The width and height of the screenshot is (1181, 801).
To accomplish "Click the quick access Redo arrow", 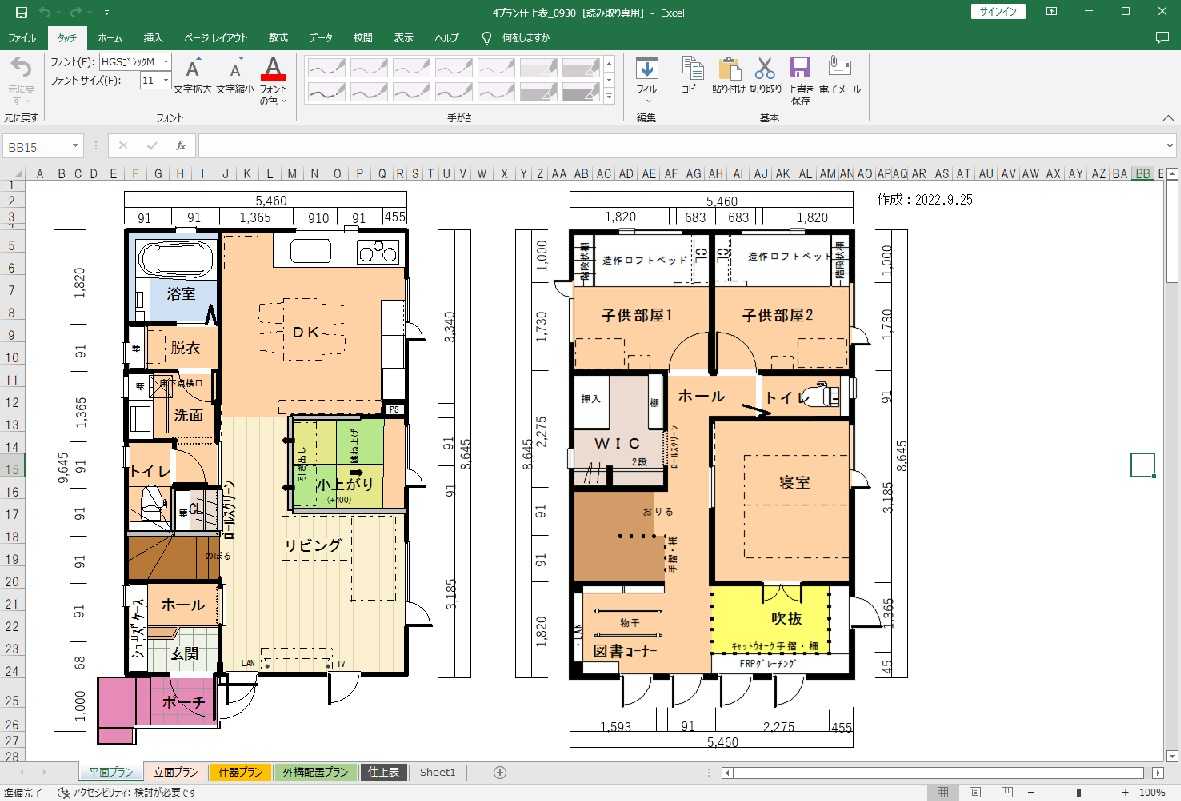I will pyautogui.click(x=75, y=12).
